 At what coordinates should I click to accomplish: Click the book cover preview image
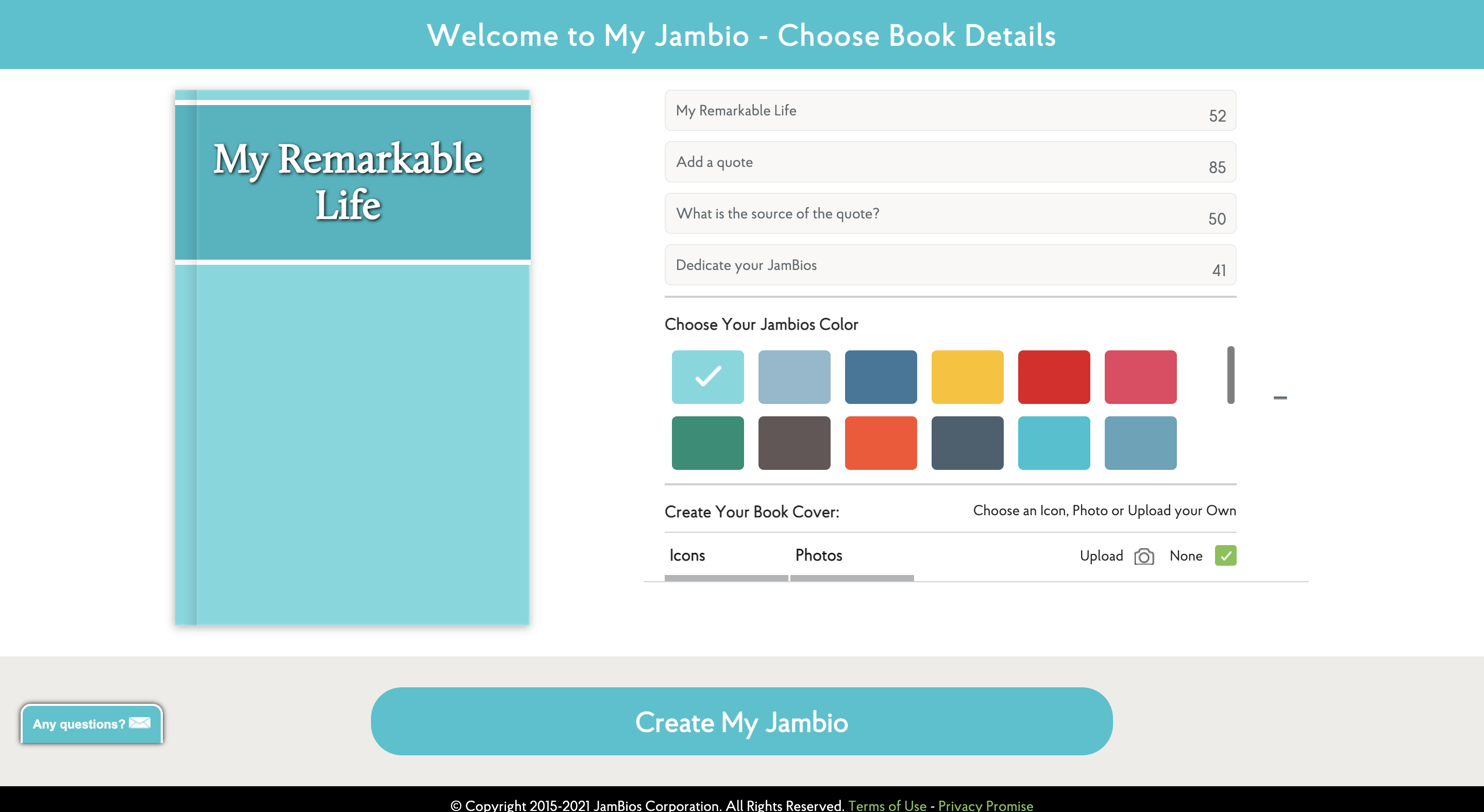pyautogui.click(x=352, y=357)
